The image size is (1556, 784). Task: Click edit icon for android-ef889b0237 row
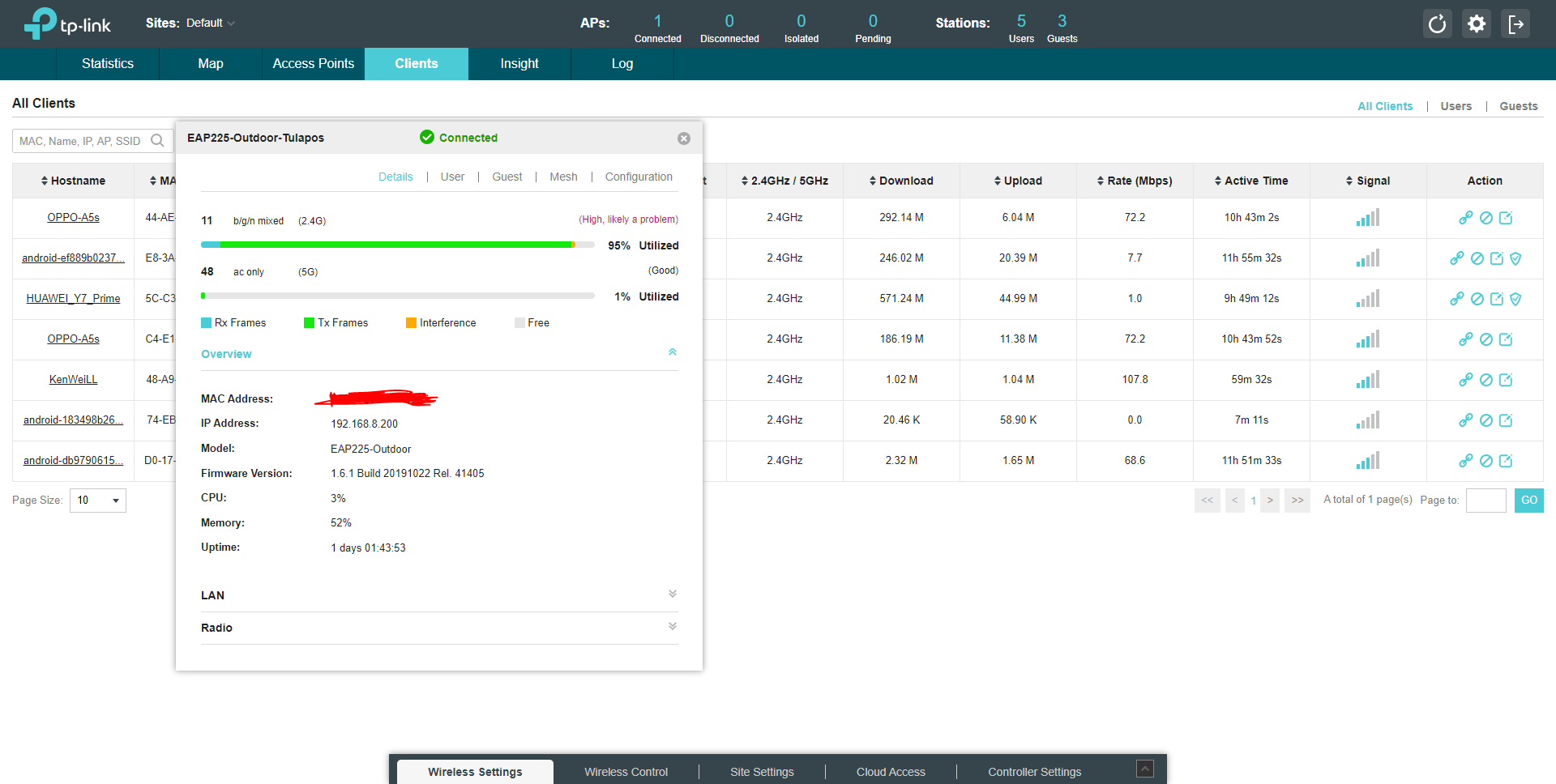(1497, 258)
